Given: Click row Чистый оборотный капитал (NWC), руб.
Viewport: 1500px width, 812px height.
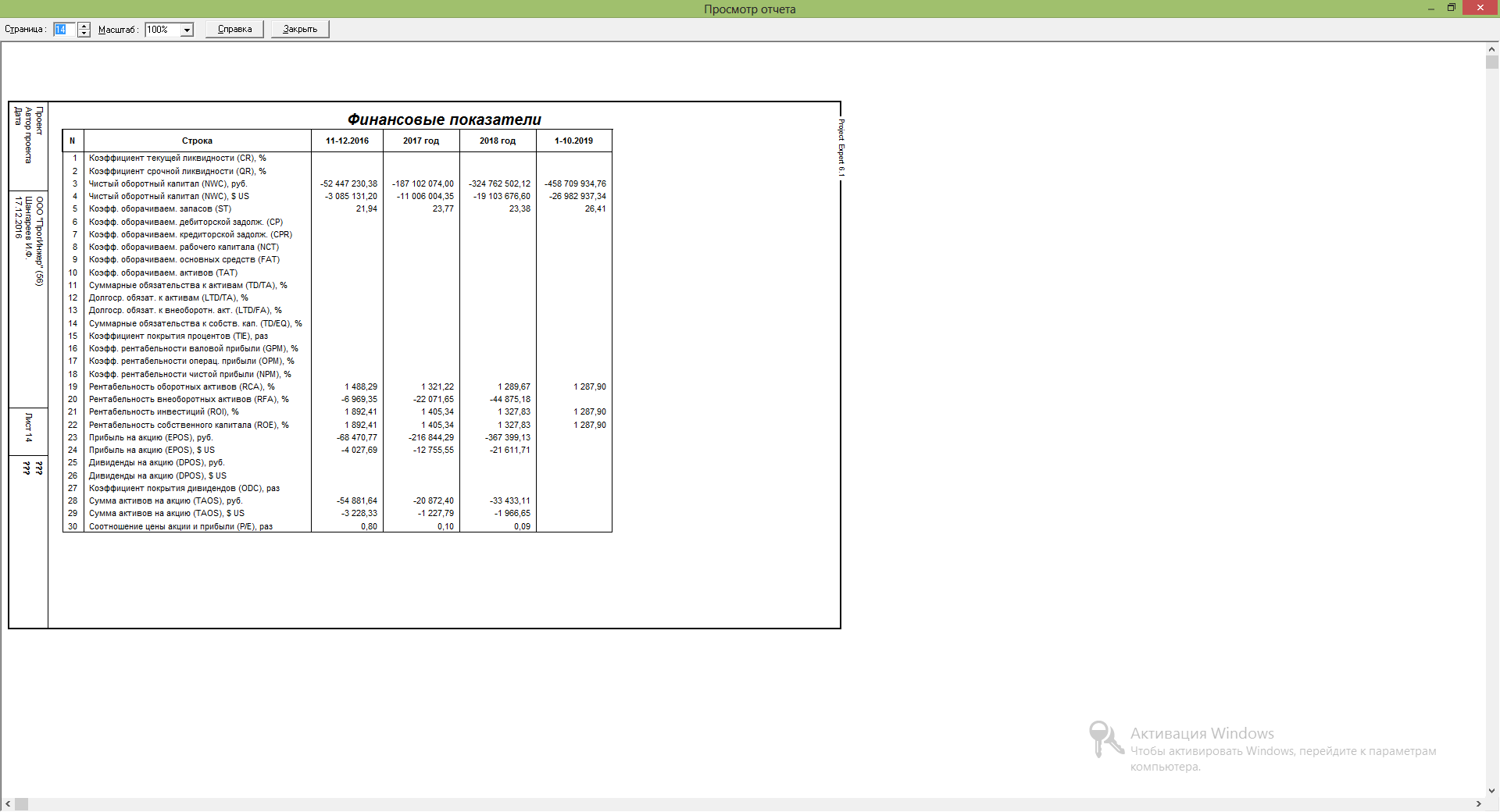Looking at the screenshot, I should pyautogui.click(x=337, y=183).
